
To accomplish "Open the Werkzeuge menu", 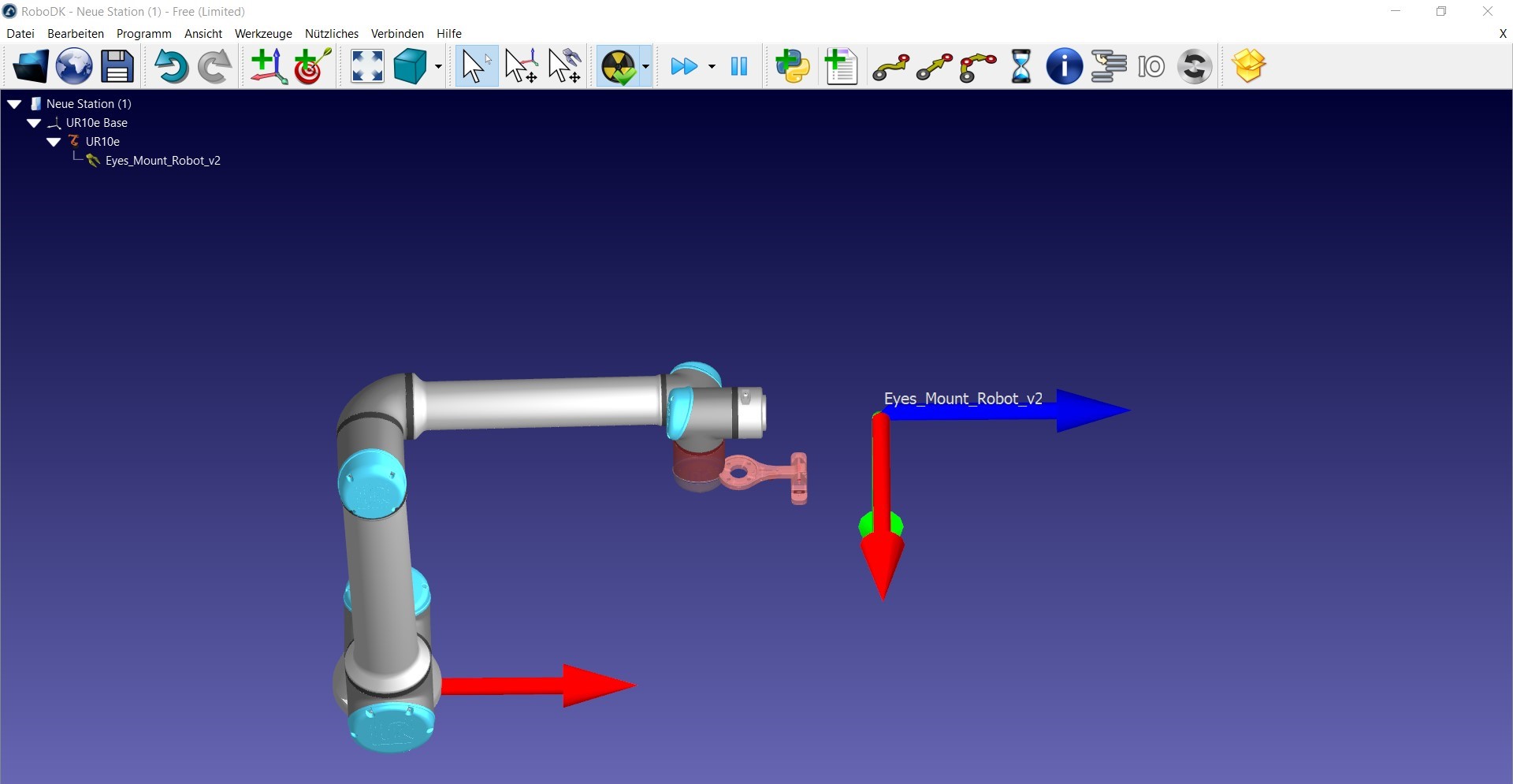I will [x=263, y=34].
